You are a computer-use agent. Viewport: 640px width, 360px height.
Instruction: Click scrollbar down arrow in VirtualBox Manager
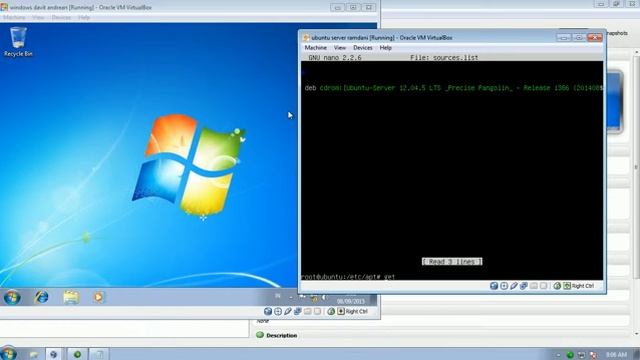pyautogui.click(x=636, y=334)
